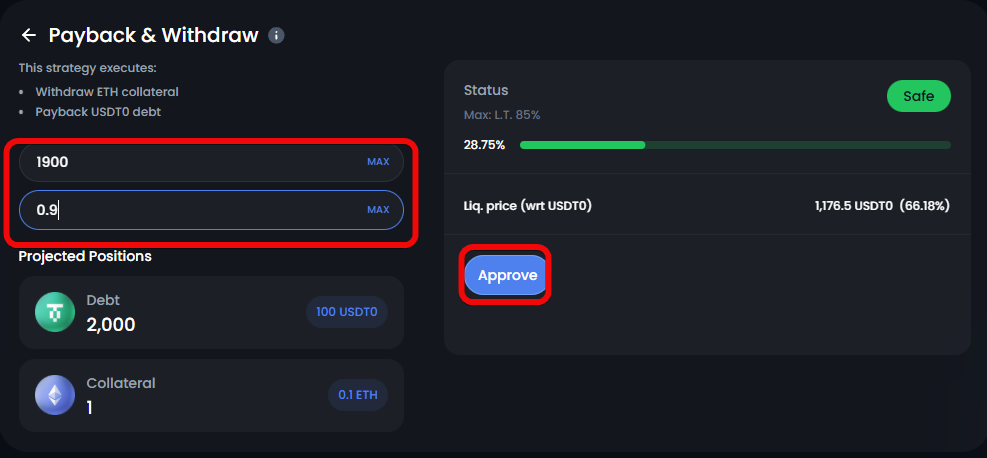Click the Debt value 2,000
The height and width of the screenshot is (458, 987).
(110, 325)
